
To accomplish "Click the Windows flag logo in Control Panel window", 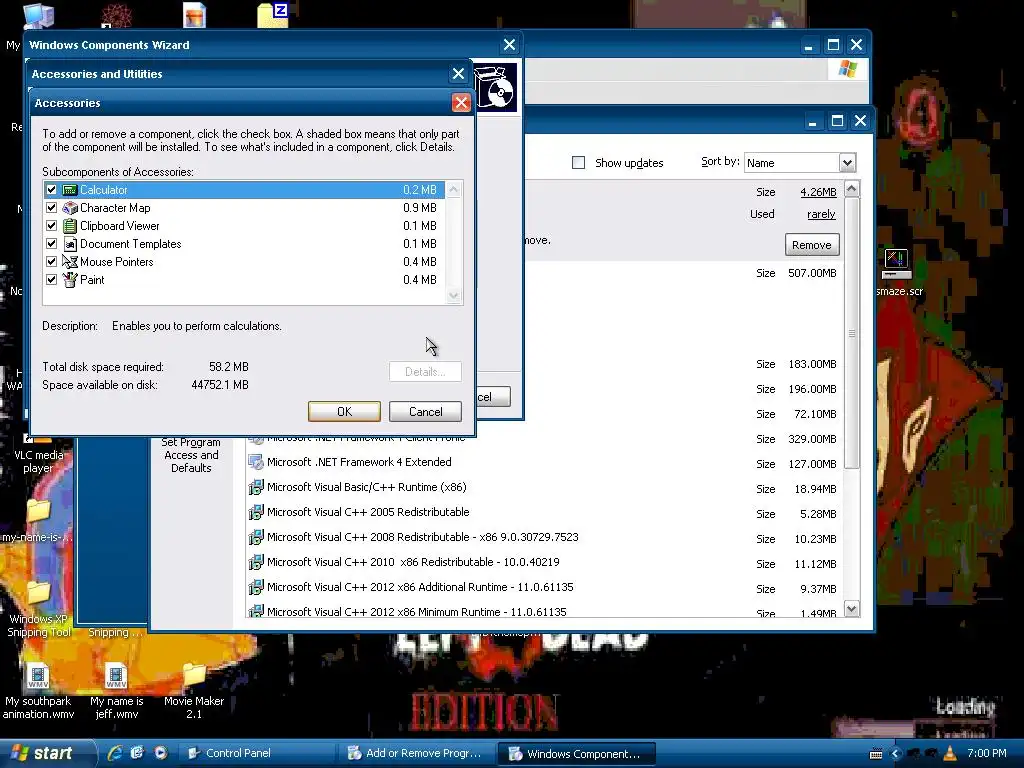I will 848,69.
